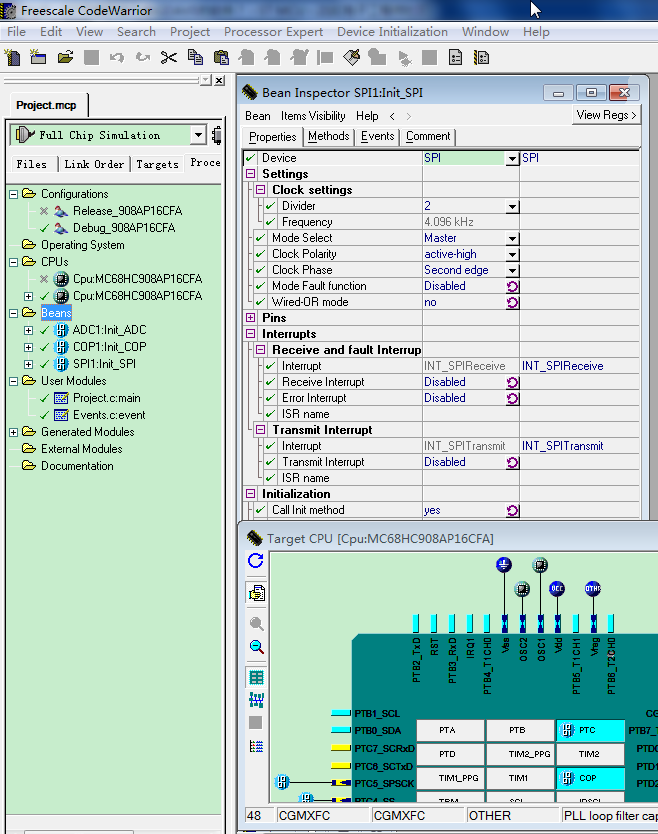658x834 pixels.
Task: Open the Items Visibility menu in Bean Inspector
Action: (313, 116)
